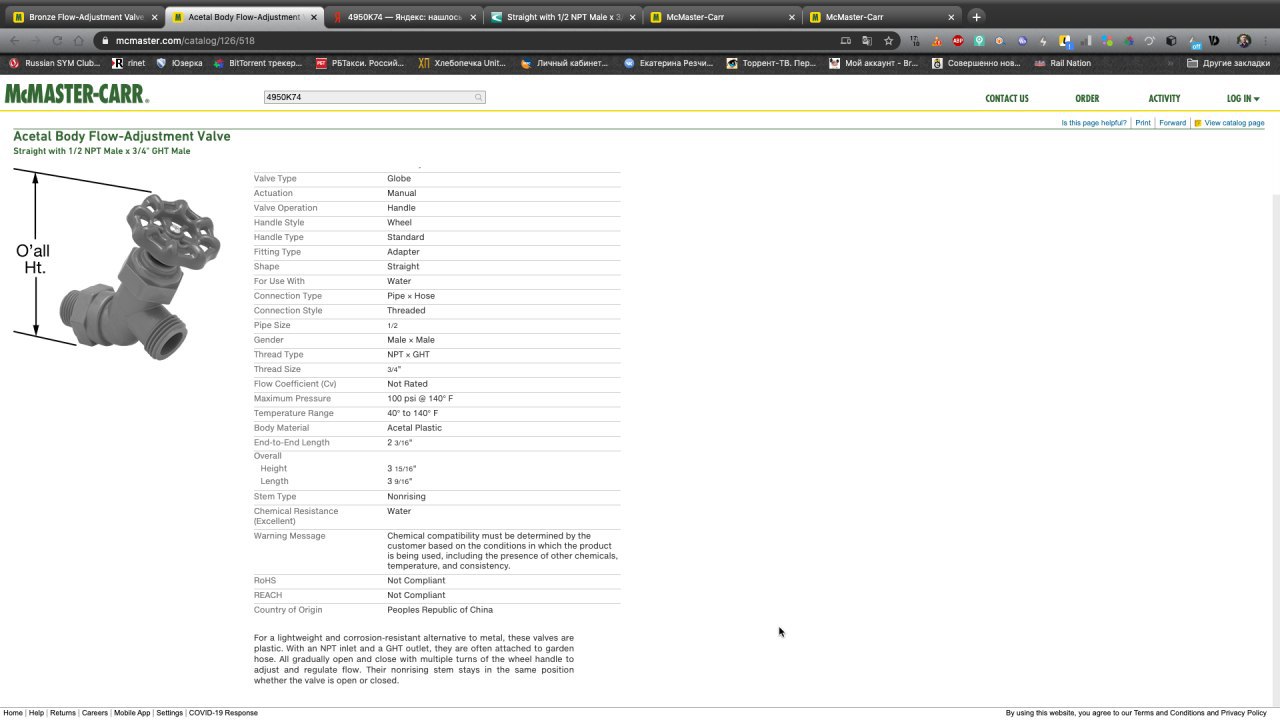Click the translate page icon in address bar
The image size is (1280, 720).
click(867, 41)
